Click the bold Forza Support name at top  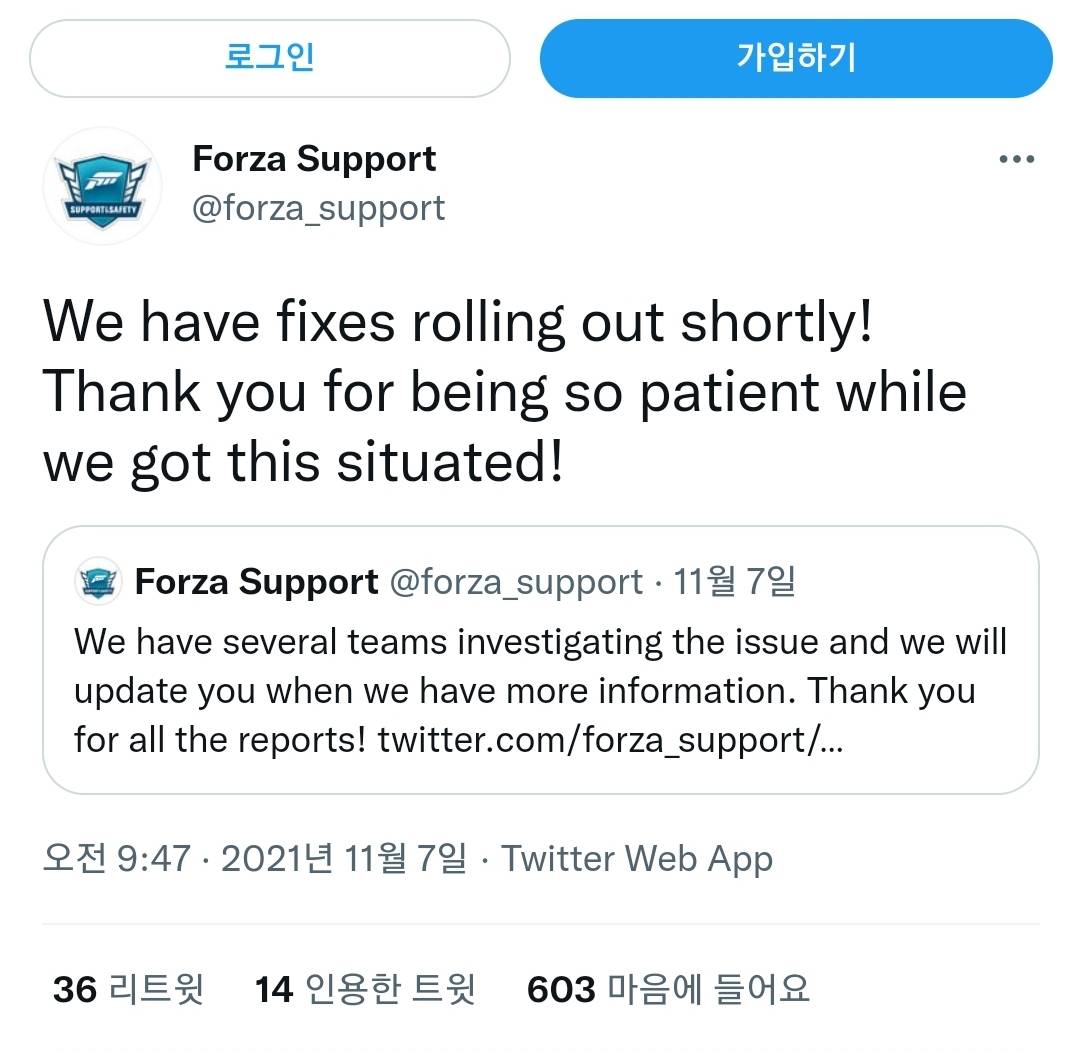tap(314, 159)
